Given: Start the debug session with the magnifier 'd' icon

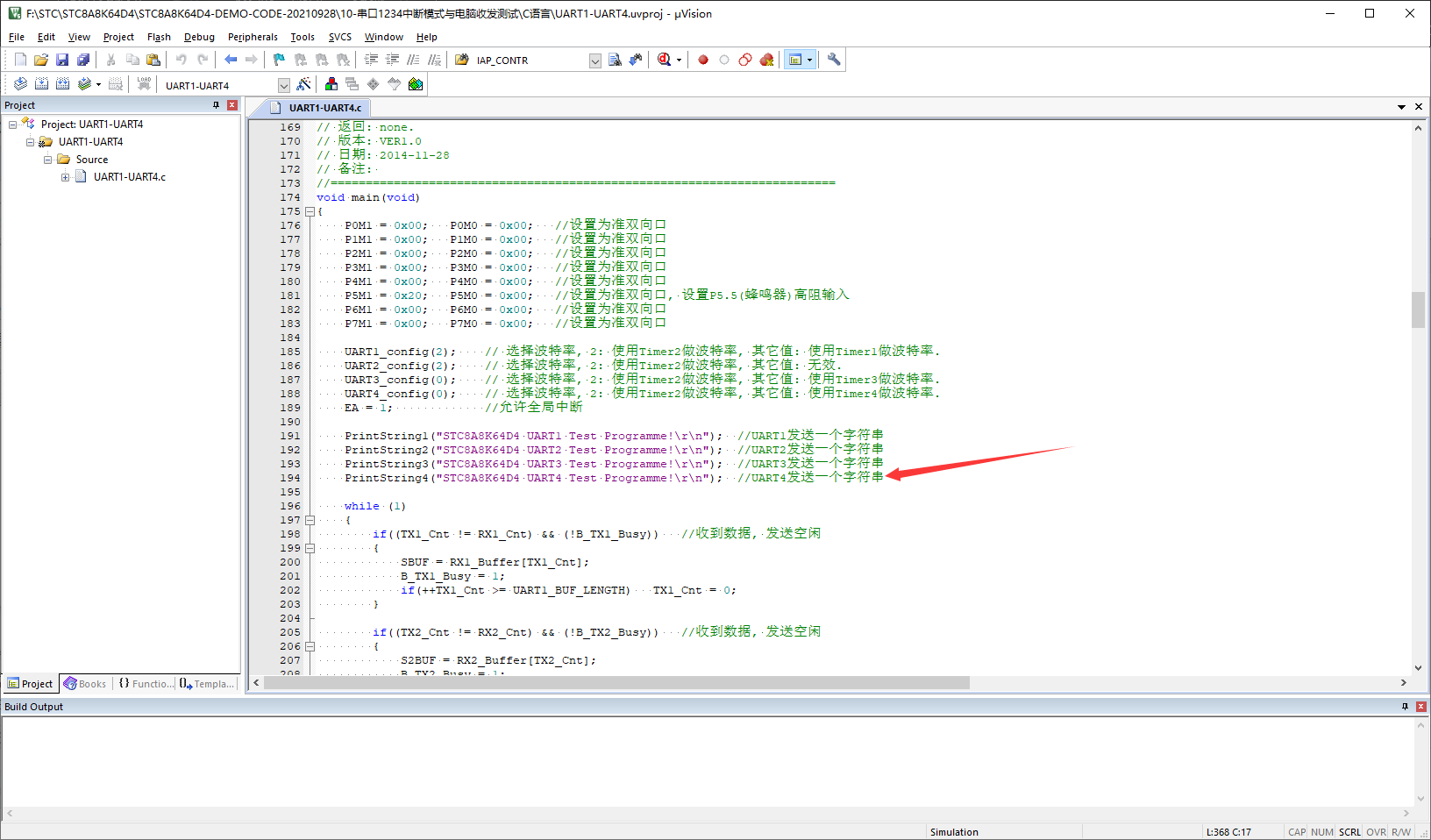Looking at the screenshot, I should pyautogui.click(x=664, y=60).
